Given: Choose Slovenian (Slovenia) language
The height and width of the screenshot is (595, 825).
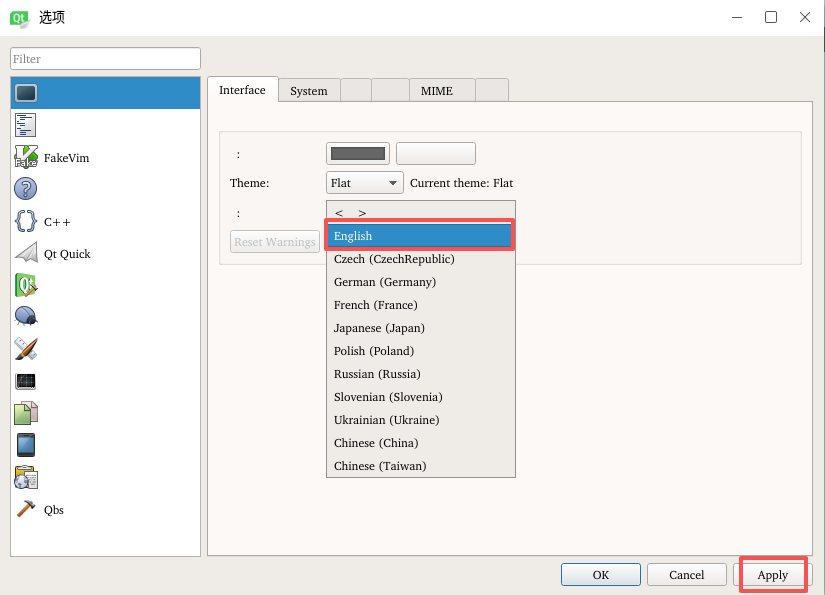Looking at the screenshot, I should point(420,397).
